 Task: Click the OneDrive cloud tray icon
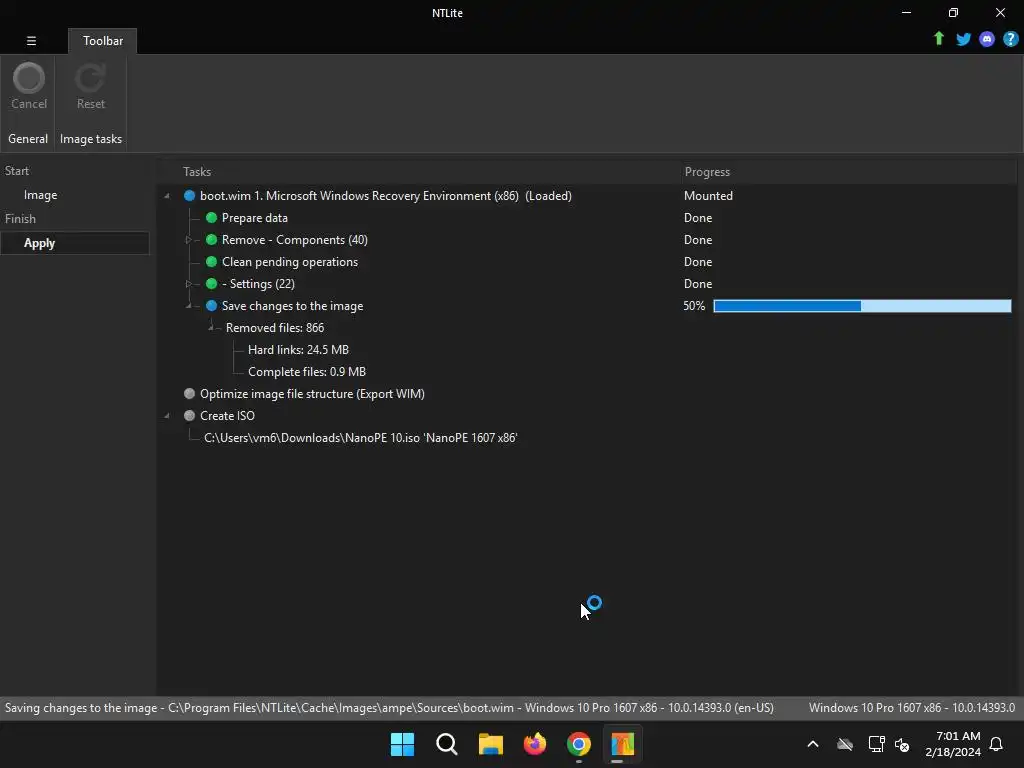pos(844,744)
